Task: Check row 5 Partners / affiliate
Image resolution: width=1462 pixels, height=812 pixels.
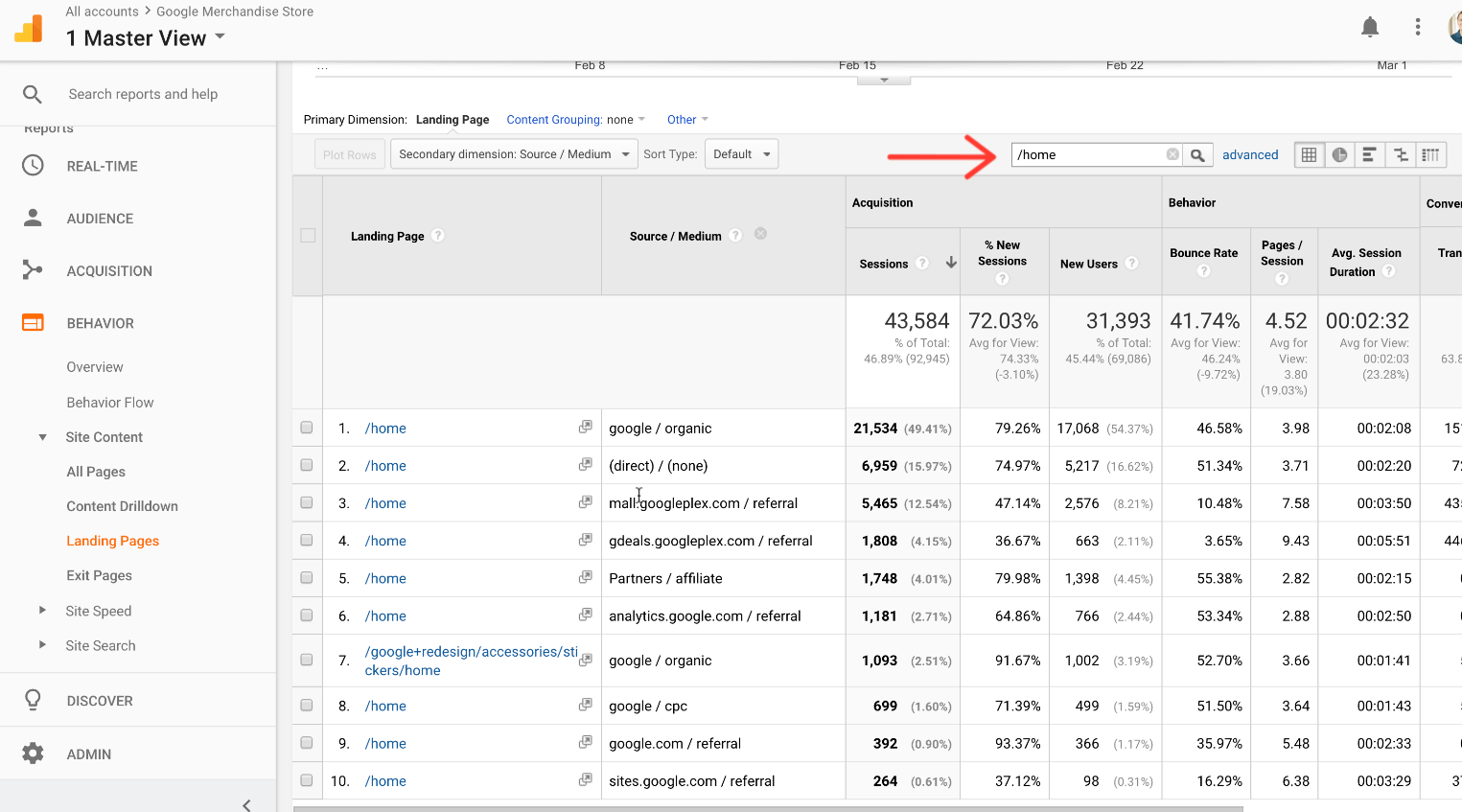Action: 307,577
